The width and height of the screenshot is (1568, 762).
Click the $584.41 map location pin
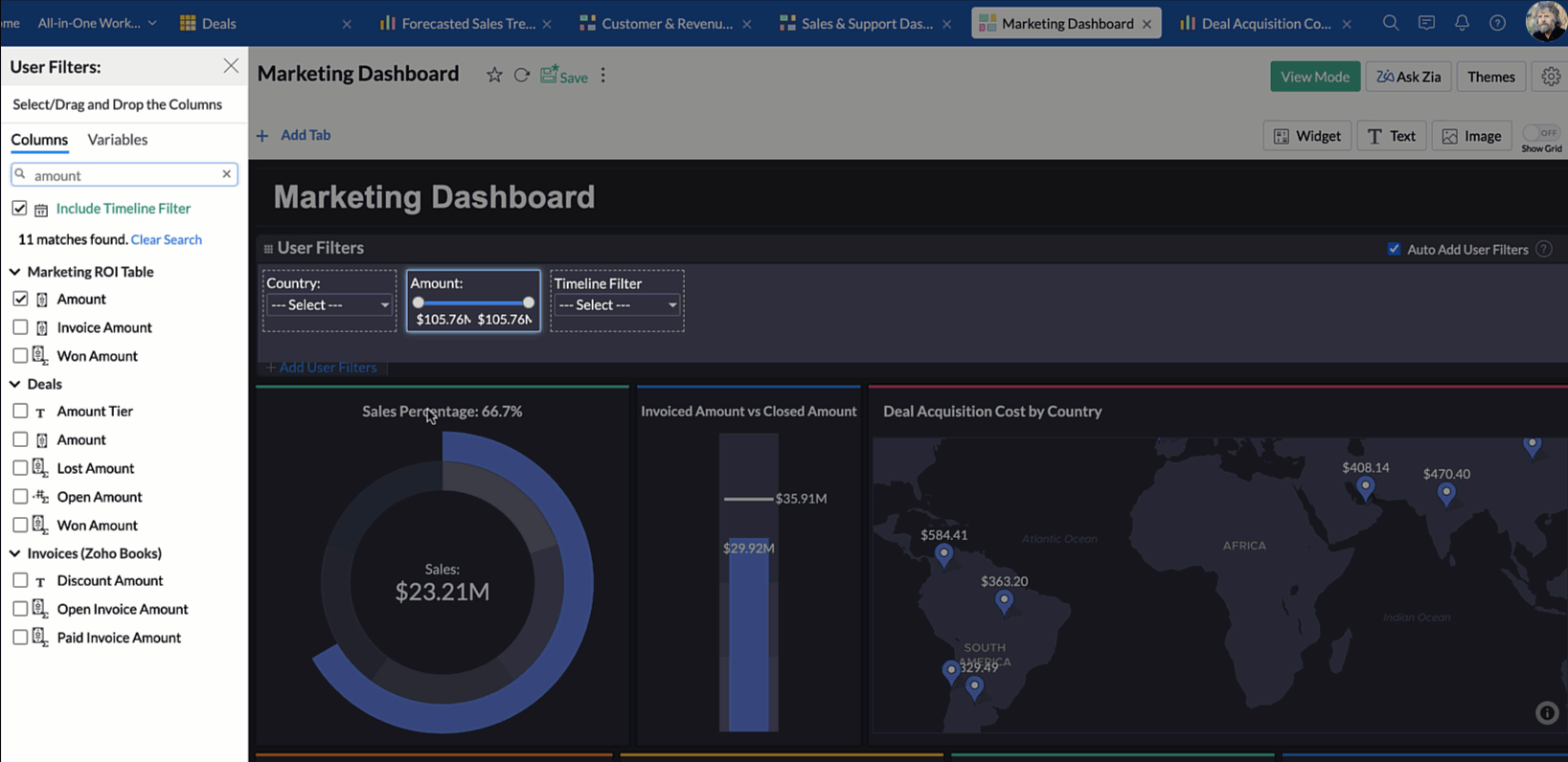pos(944,556)
